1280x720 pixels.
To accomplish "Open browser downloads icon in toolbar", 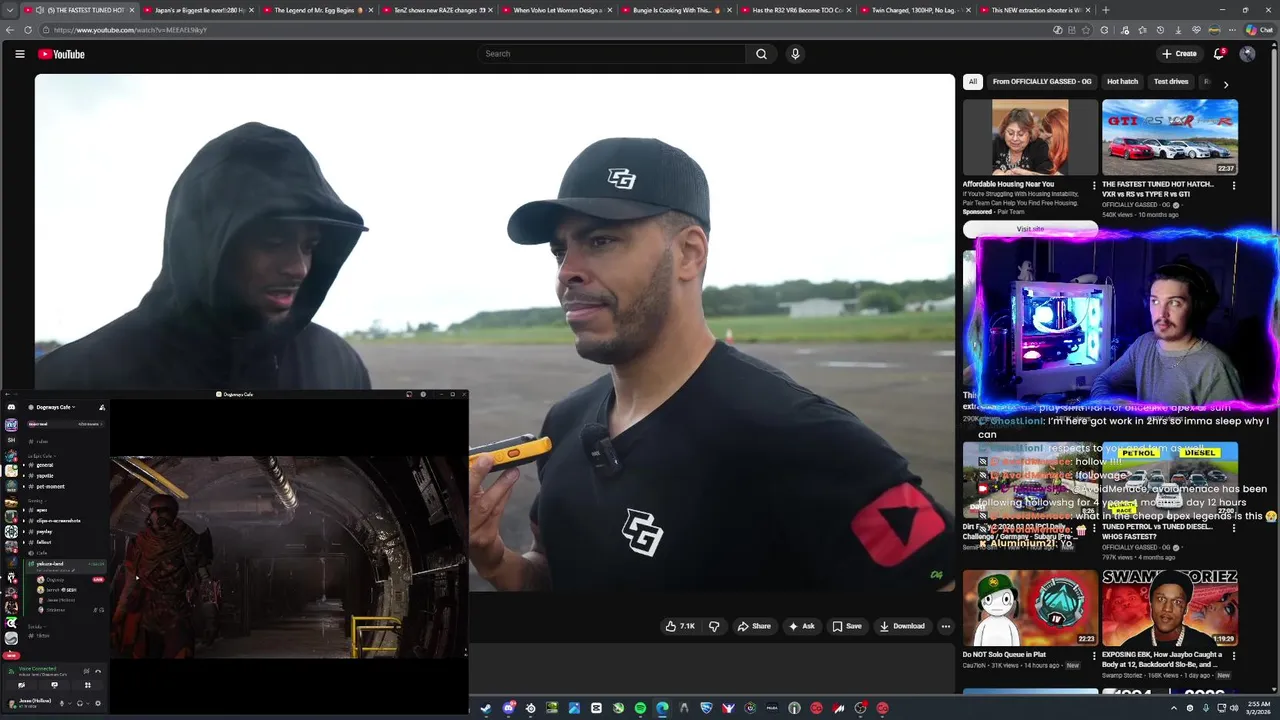I will (x=1178, y=30).
